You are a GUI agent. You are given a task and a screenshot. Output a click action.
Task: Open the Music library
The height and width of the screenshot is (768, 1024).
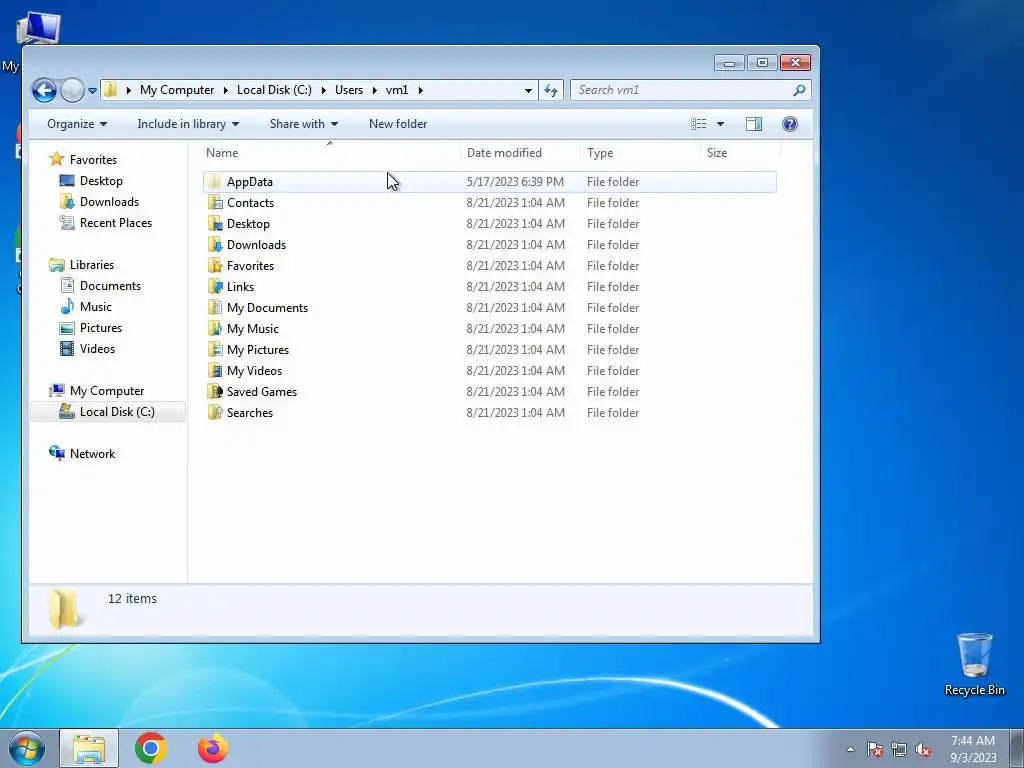(x=86, y=306)
